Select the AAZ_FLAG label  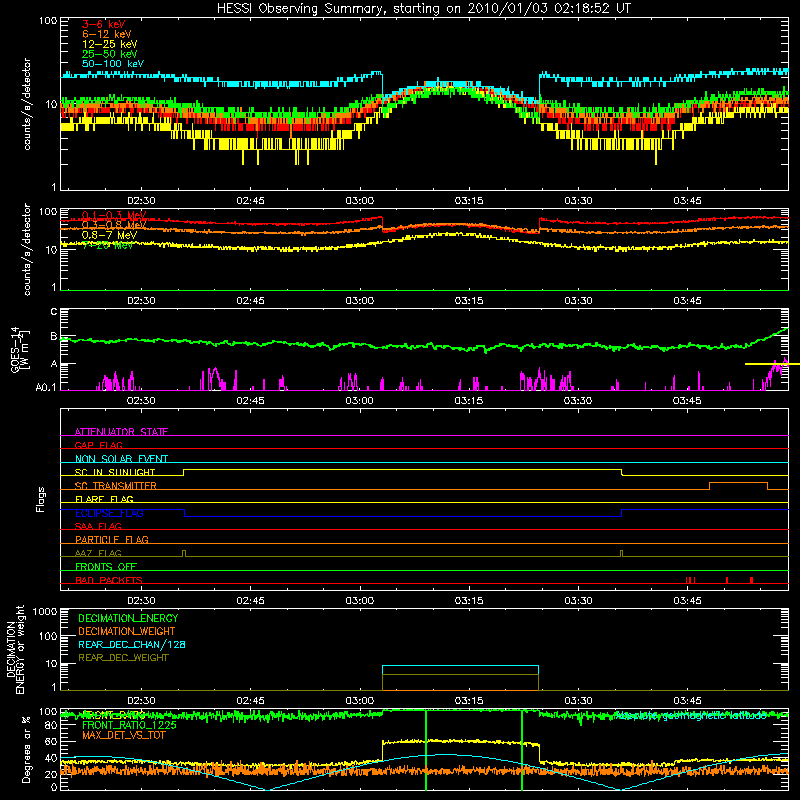pos(98,553)
